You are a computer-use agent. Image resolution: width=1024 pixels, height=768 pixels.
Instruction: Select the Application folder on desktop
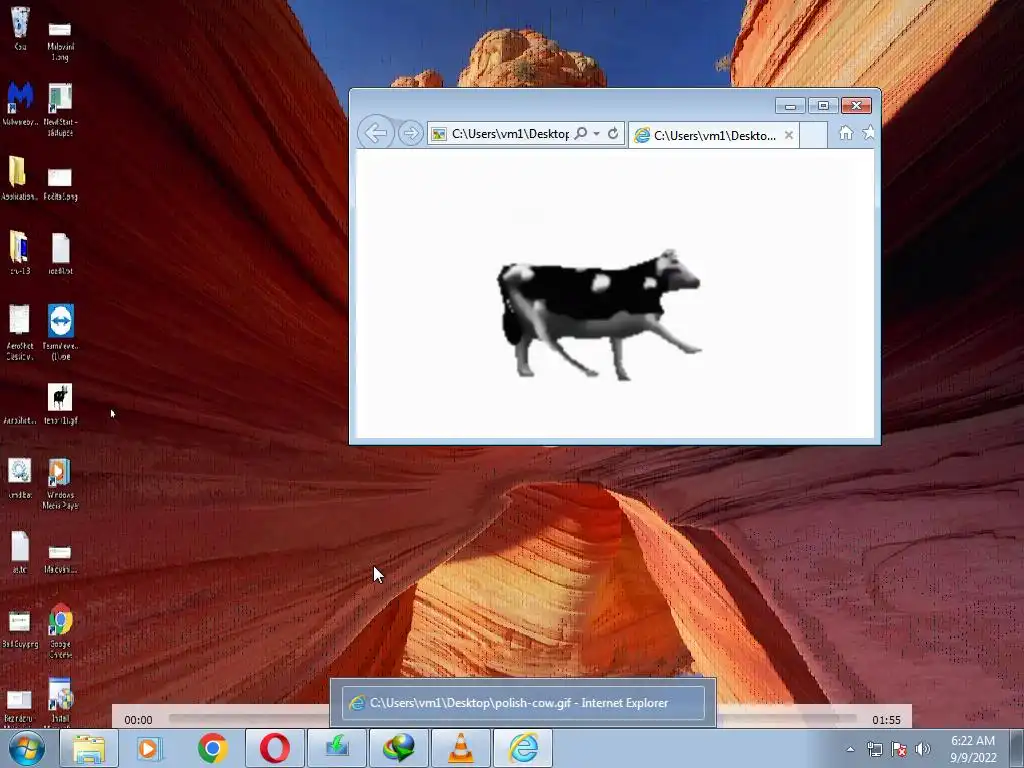pos(18,178)
